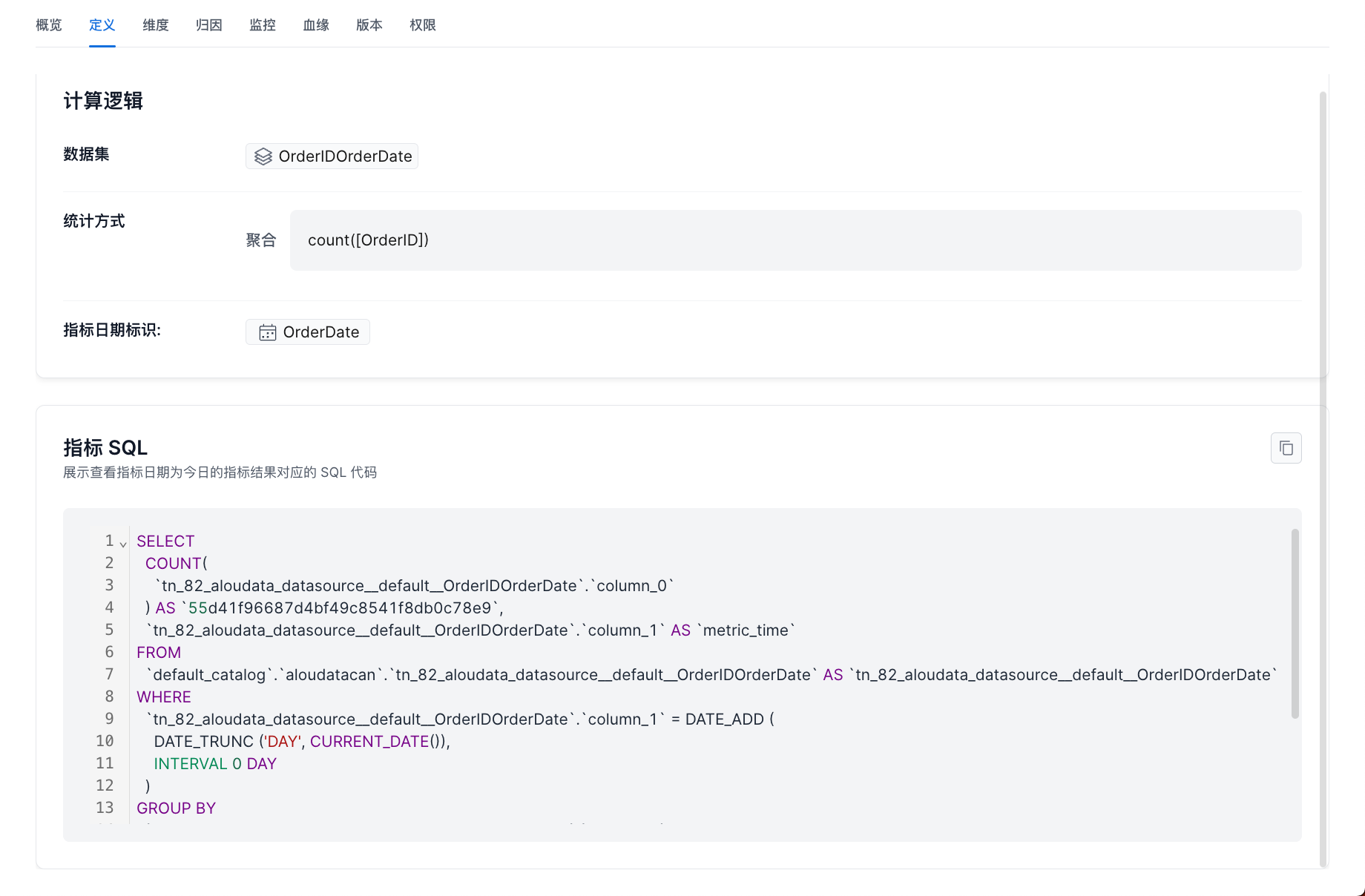Switch to the 概览 tab

pos(49,25)
